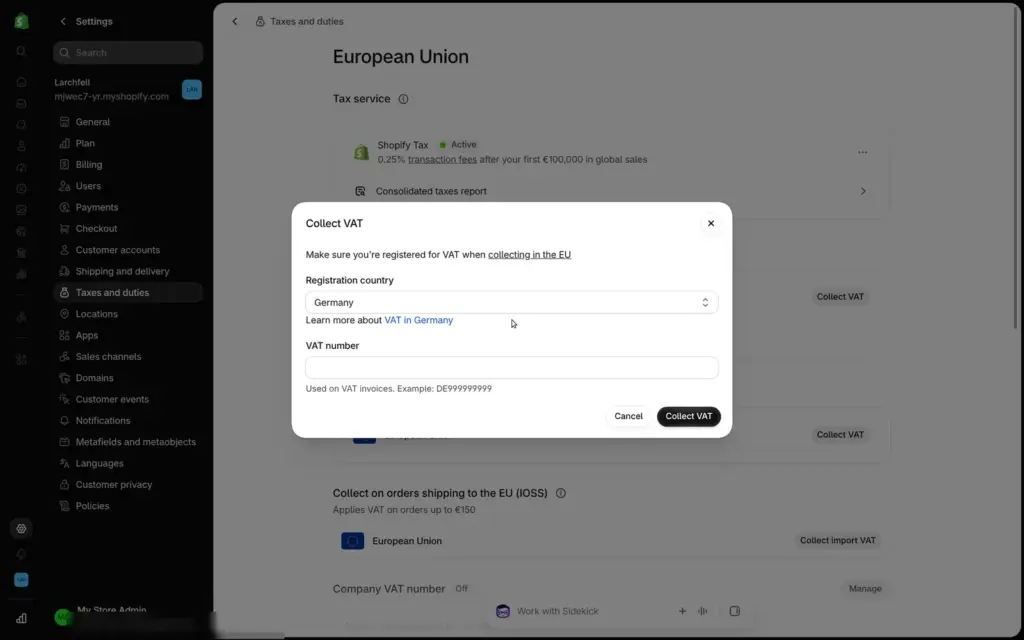Confirm with the black Collect VAT button
This screenshot has height=640, width=1024.
[688, 416]
